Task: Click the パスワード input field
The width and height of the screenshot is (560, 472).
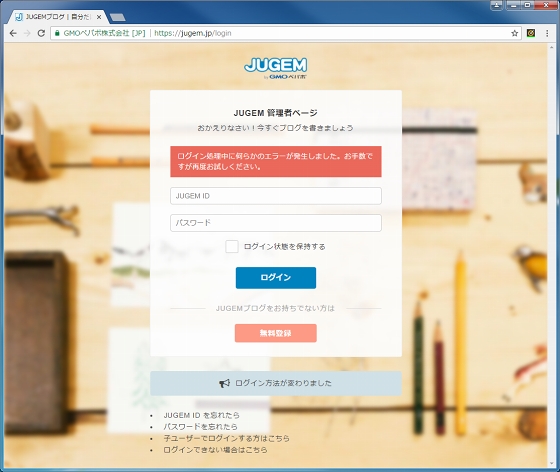Action: tap(276, 223)
